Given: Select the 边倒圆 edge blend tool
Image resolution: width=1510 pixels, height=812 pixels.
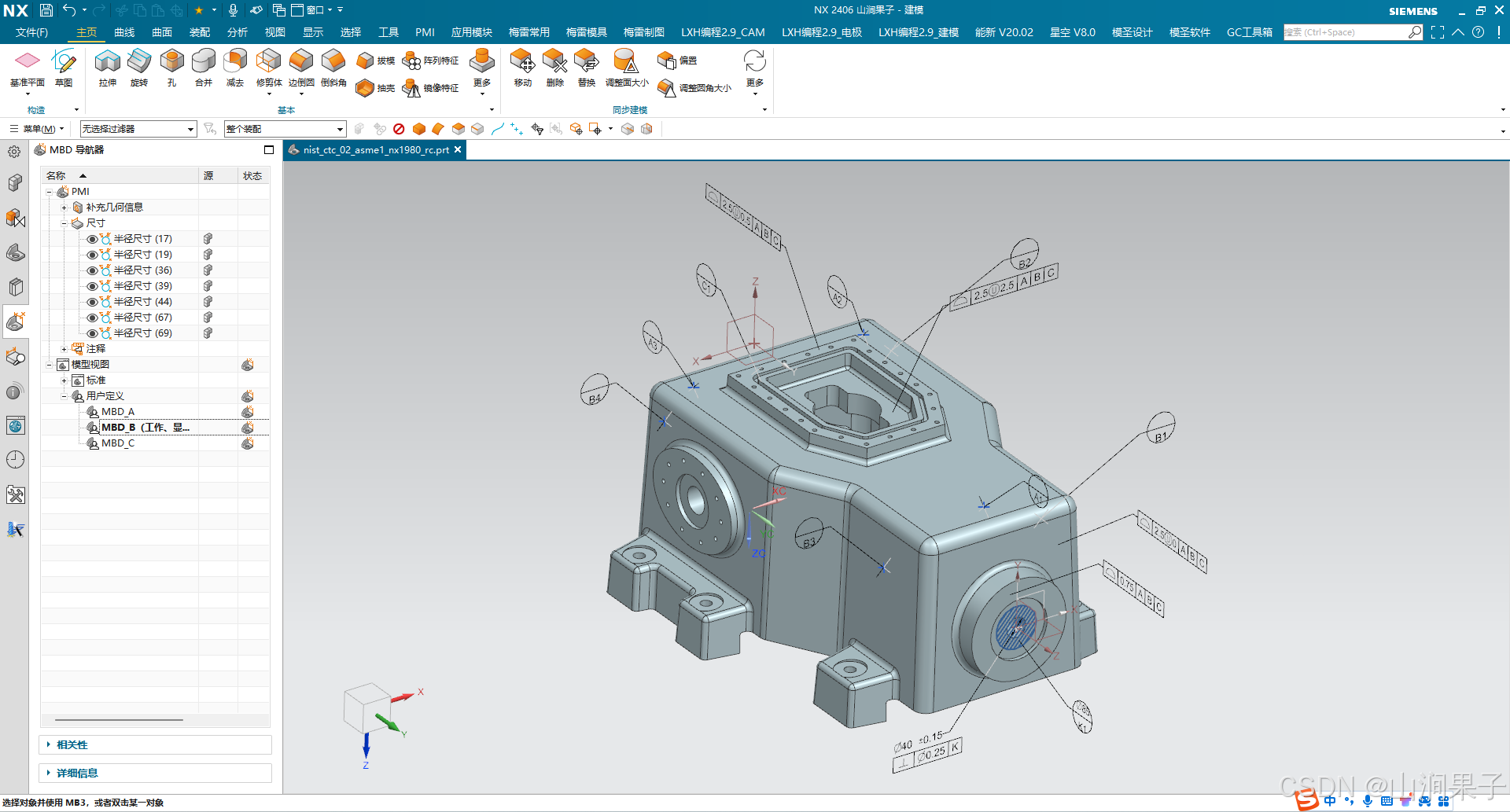Looking at the screenshot, I should coord(301,68).
